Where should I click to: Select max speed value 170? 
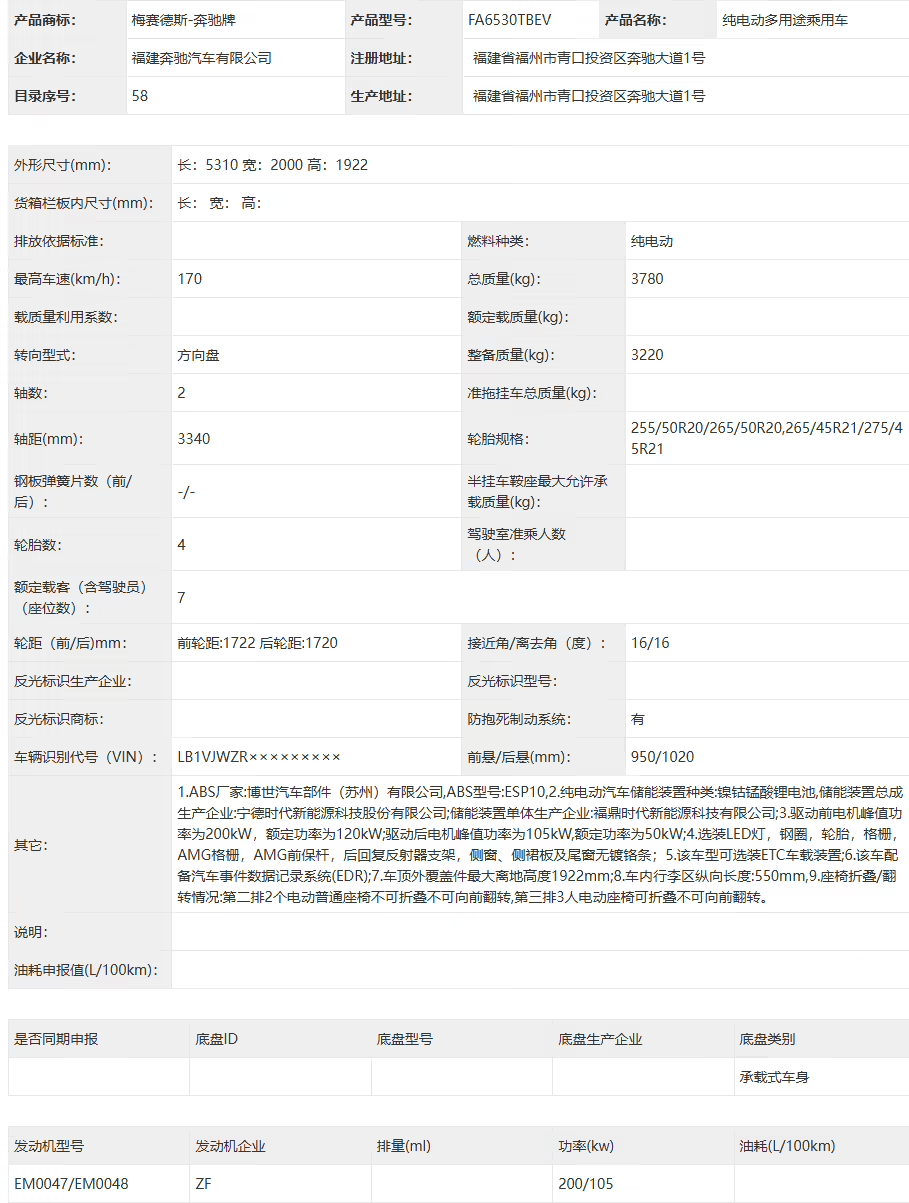(189, 279)
